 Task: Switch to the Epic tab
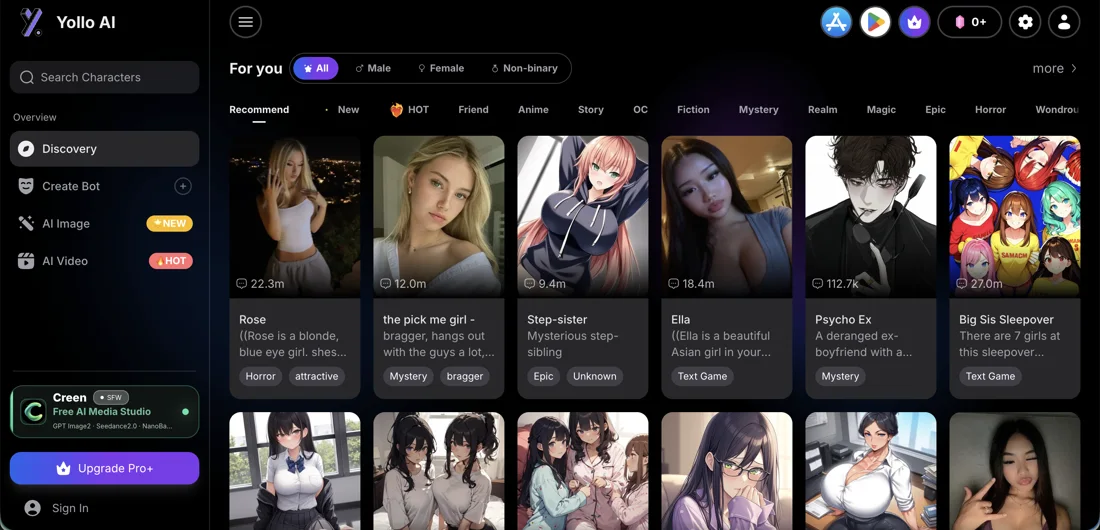click(x=935, y=110)
